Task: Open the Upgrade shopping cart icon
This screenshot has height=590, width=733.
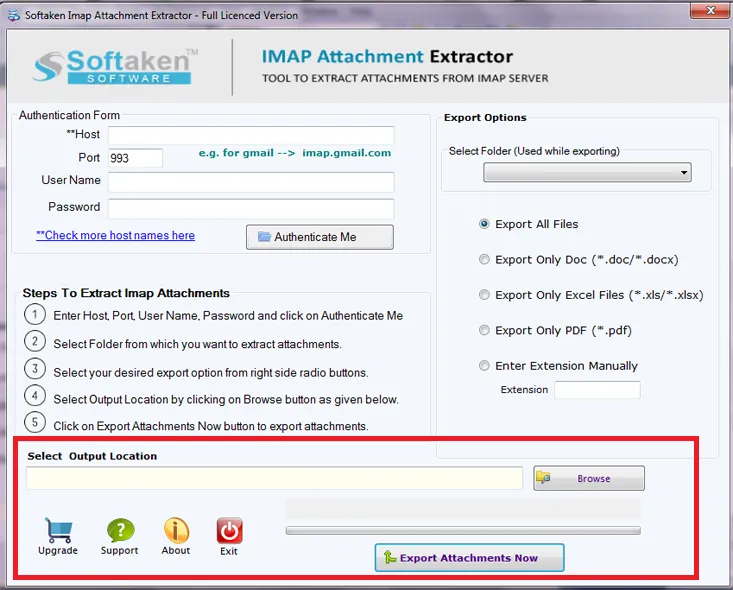Action: (x=58, y=536)
